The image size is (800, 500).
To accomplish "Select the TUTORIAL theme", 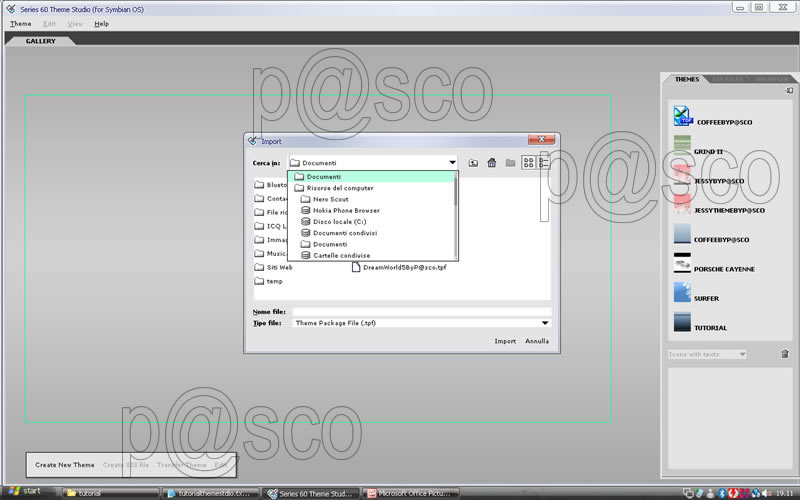I will click(x=700, y=322).
